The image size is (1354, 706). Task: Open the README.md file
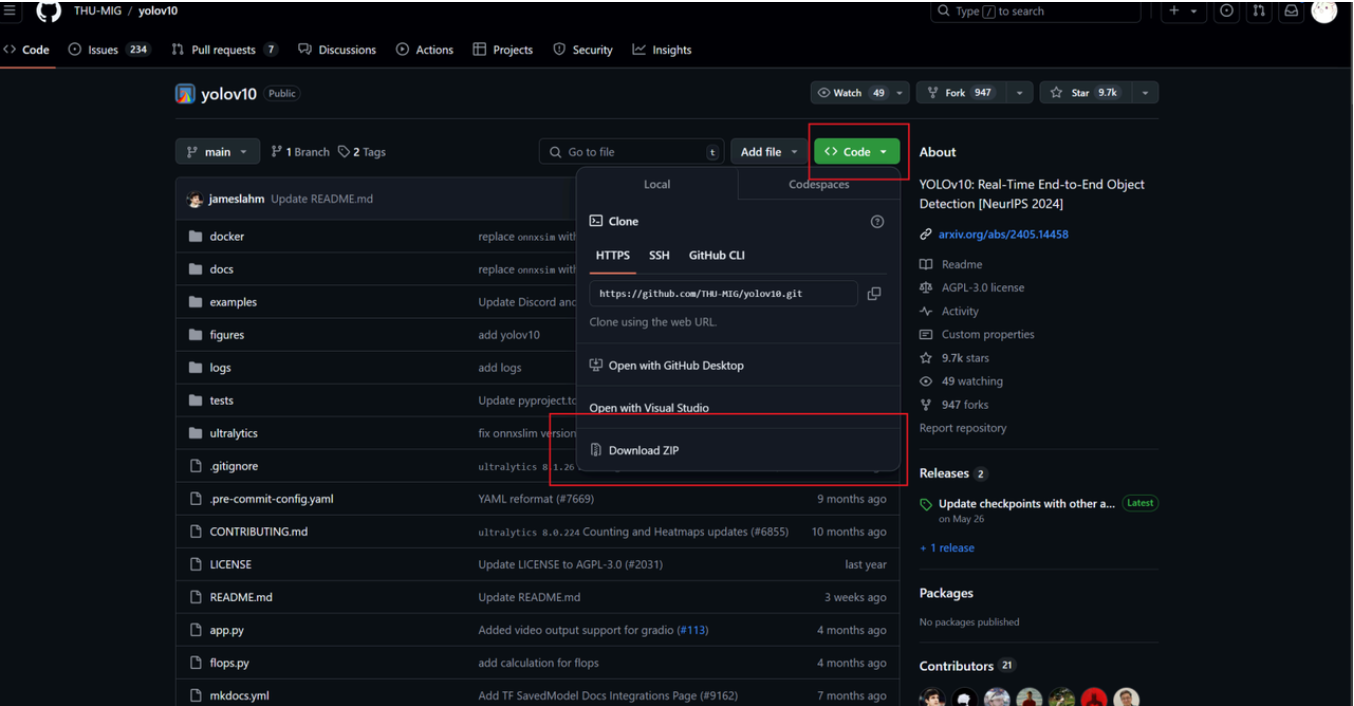pos(241,598)
